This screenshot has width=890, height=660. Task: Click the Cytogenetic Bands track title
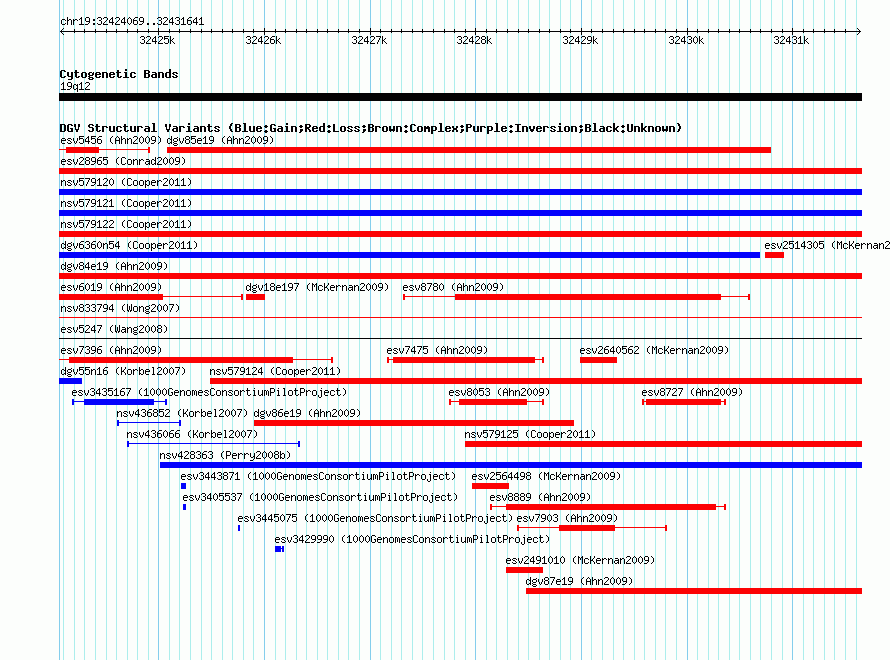119,74
